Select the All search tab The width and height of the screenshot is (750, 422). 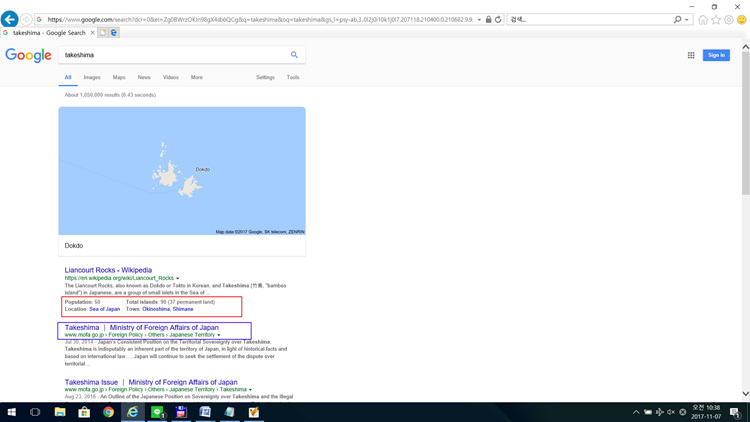(x=68, y=77)
